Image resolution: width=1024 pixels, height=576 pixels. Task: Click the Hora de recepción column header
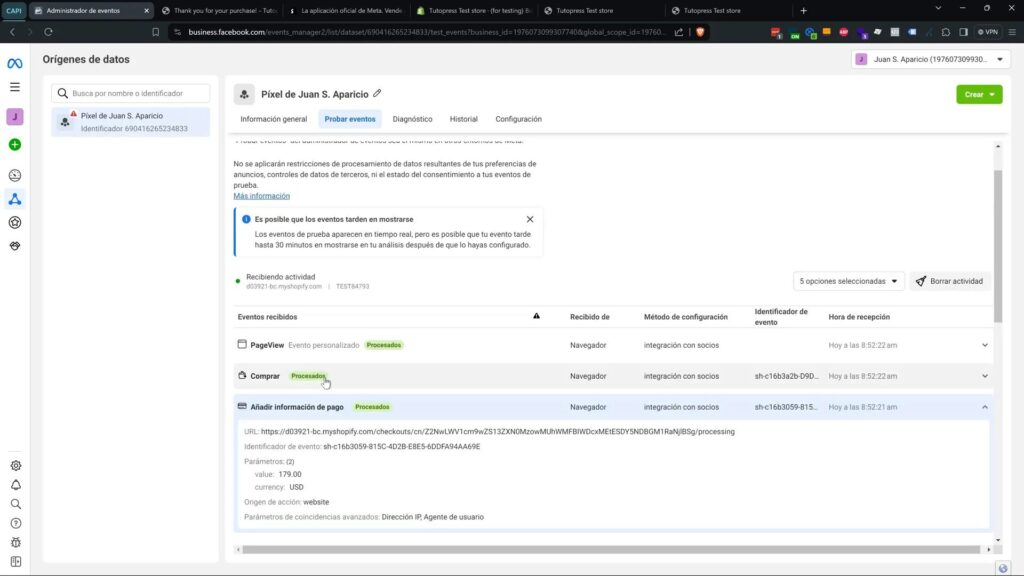[x=859, y=317]
